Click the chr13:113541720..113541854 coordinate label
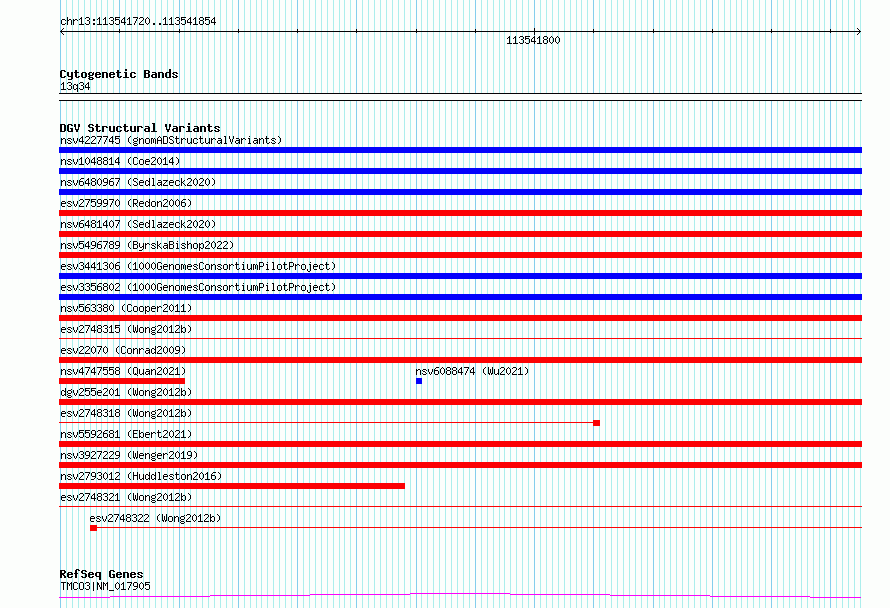 [138, 21]
